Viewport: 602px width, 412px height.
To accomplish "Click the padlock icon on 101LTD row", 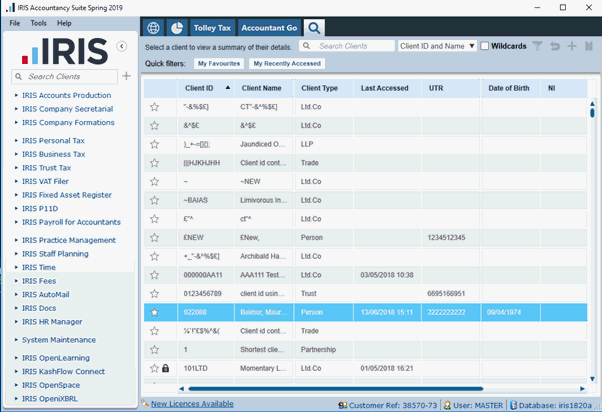I will pyautogui.click(x=165, y=368).
